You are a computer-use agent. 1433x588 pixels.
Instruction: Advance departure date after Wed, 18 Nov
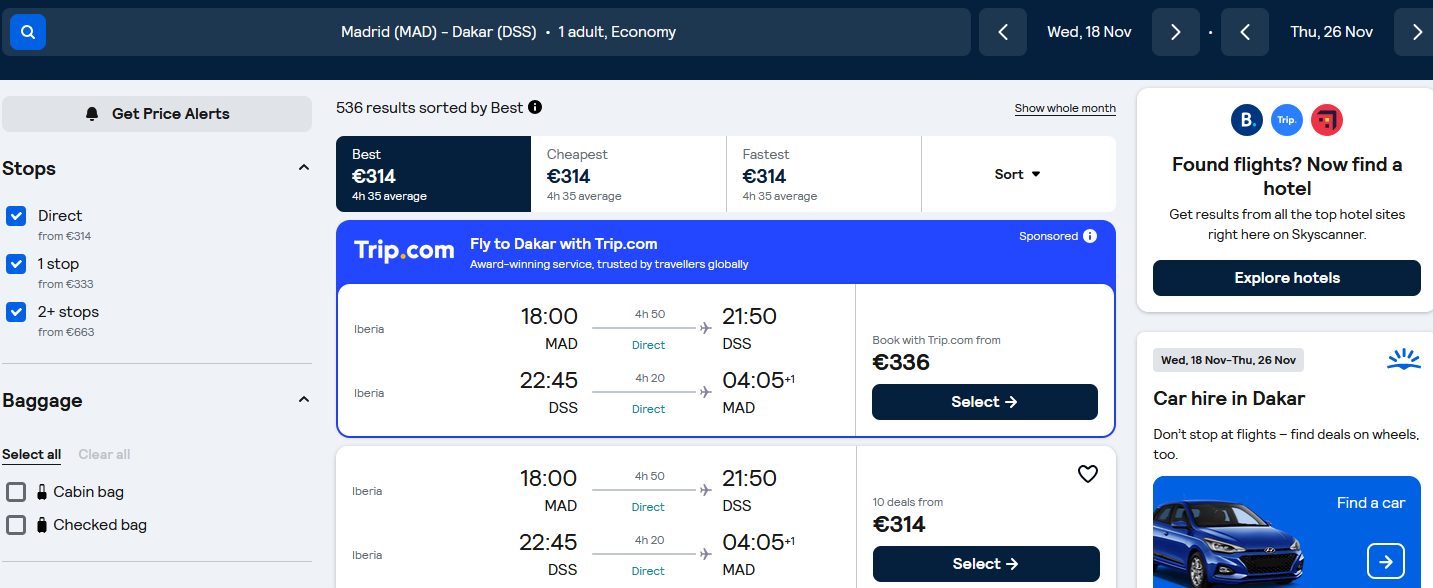coord(1176,32)
